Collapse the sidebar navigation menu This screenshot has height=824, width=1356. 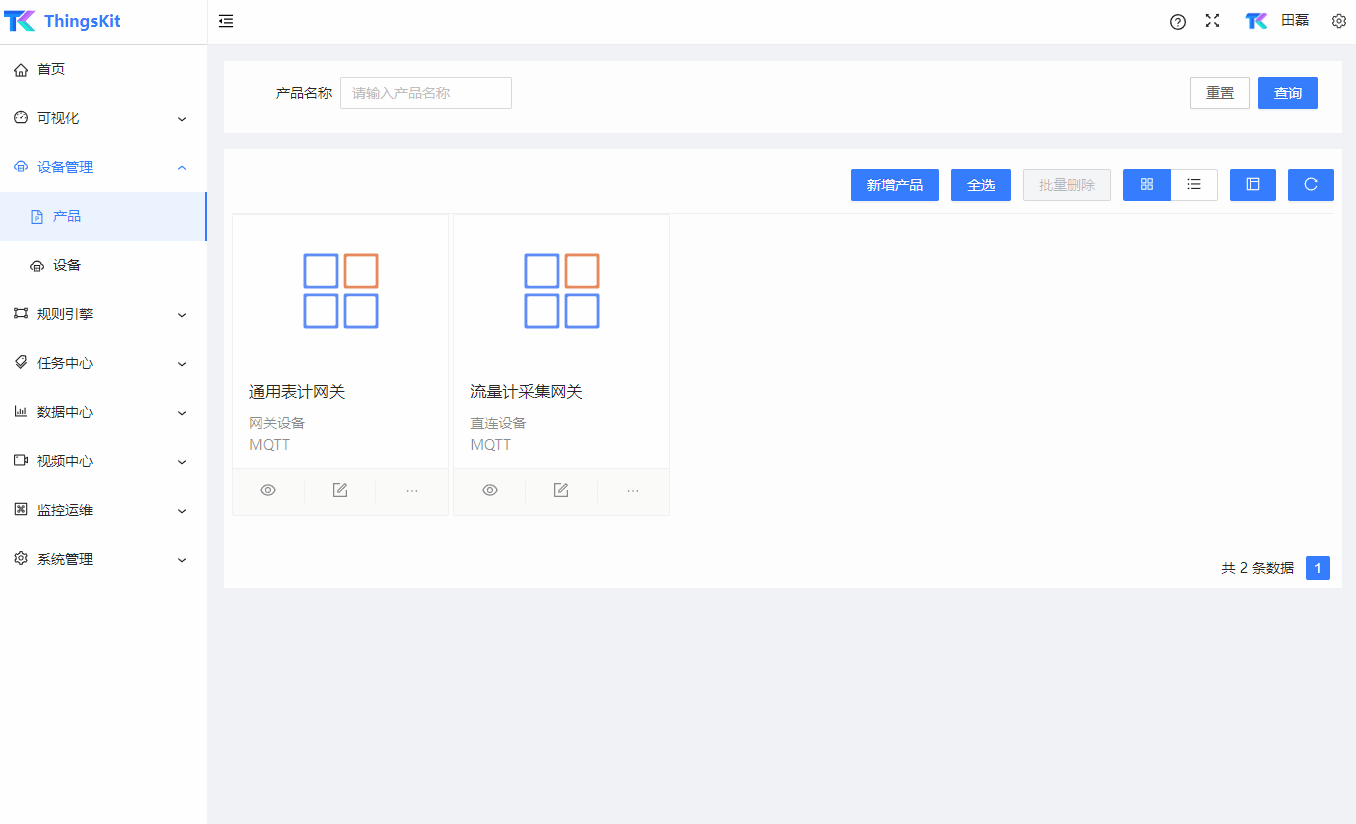click(x=225, y=20)
